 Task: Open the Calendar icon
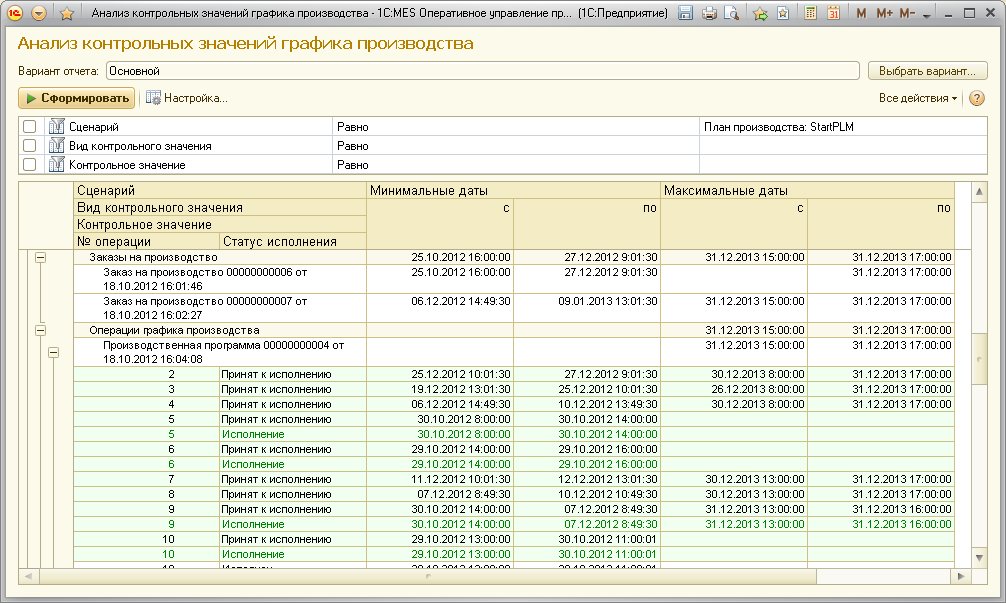pyautogui.click(x=833, y=14)
